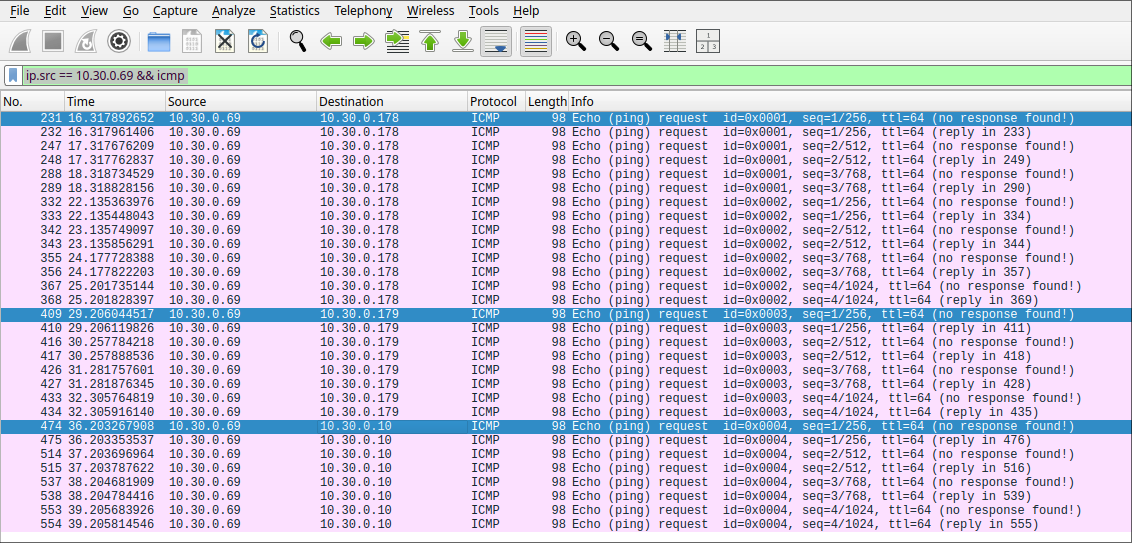The width and height of the screenshot is (1132, 543).
Task: Open the Wireless menu
Action: [x=430, y=11]
